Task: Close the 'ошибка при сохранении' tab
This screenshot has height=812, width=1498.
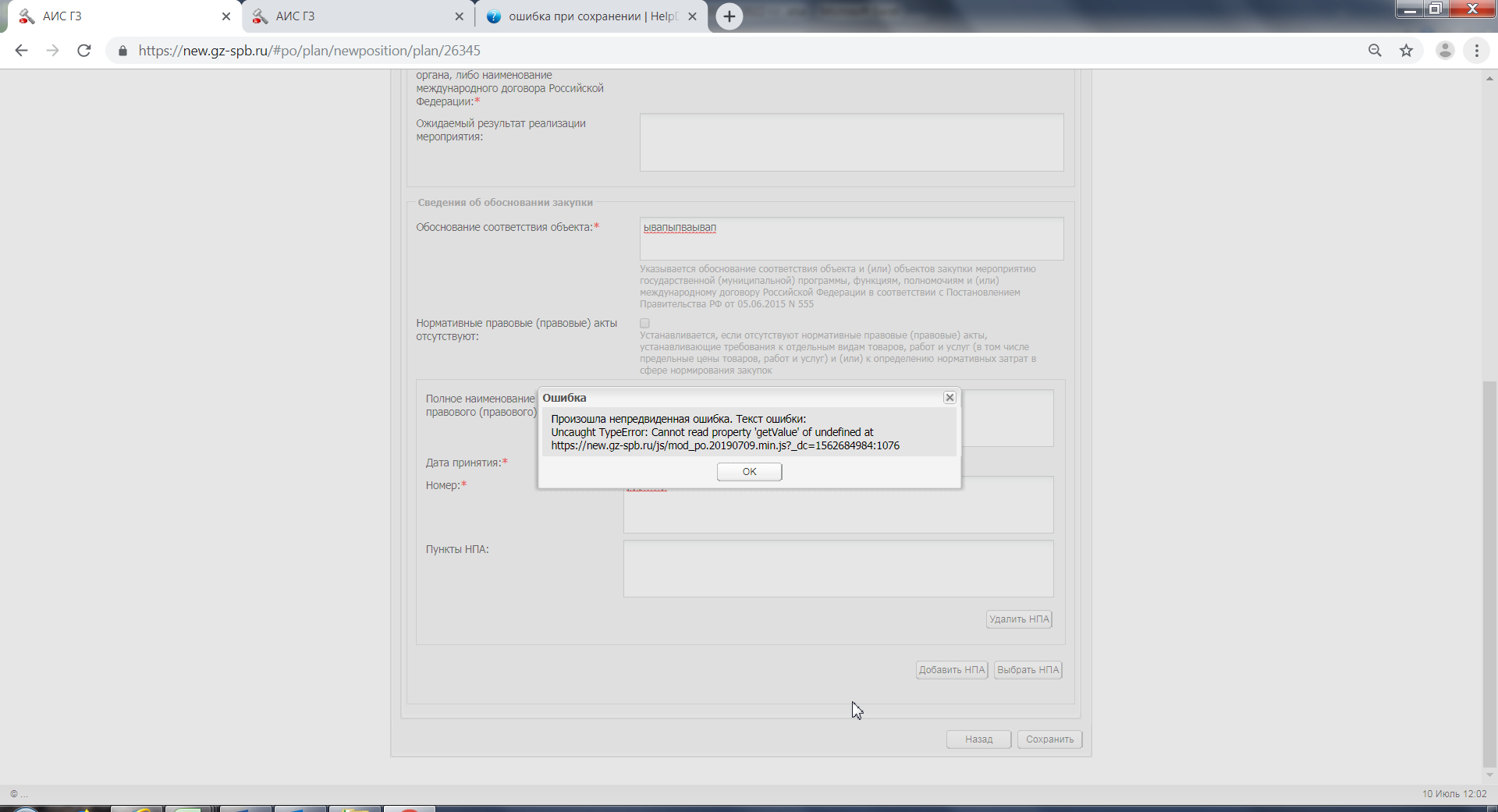Action: pyautogui.click(x=692, y=16)
